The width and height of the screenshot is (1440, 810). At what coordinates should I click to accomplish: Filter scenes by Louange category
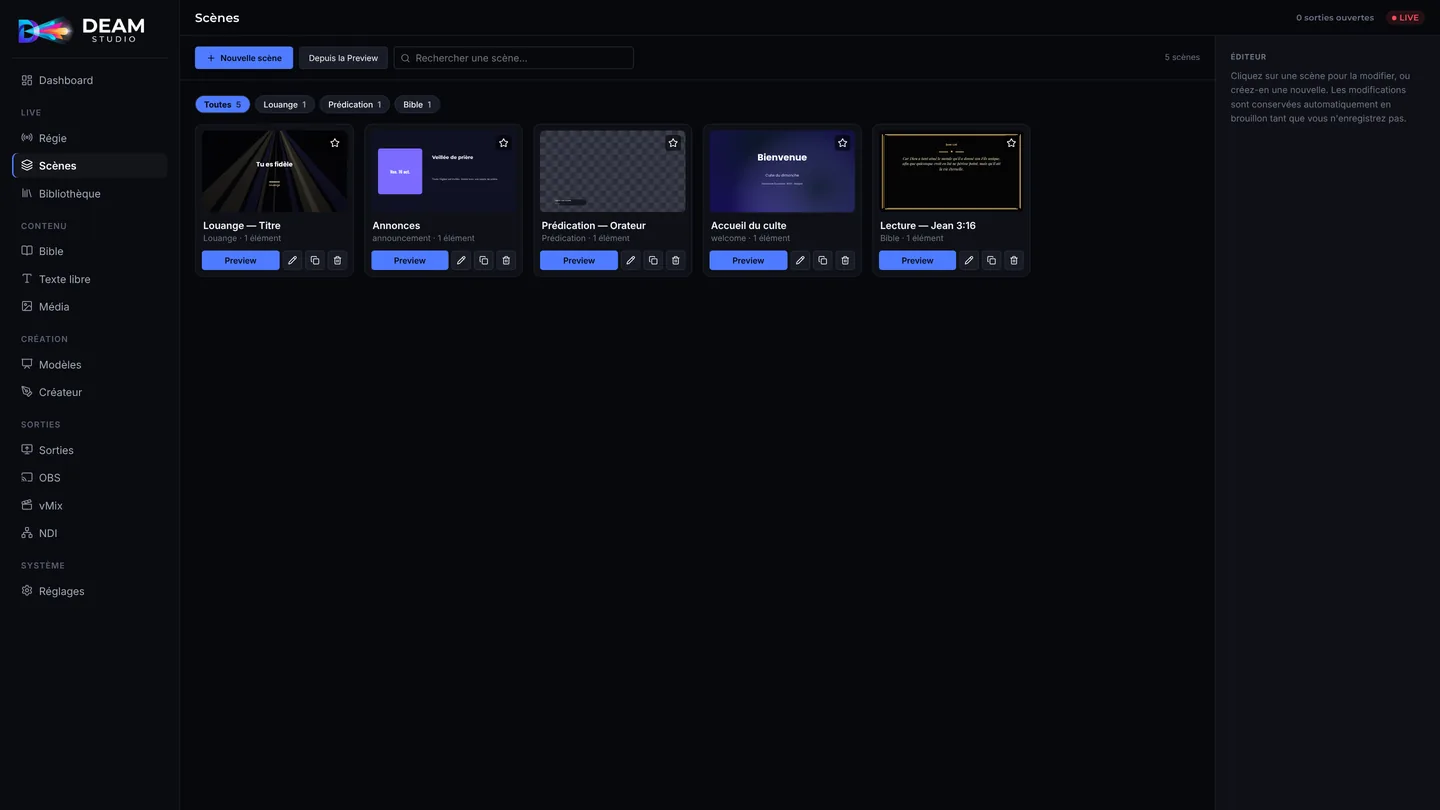[x=285, y=104]
